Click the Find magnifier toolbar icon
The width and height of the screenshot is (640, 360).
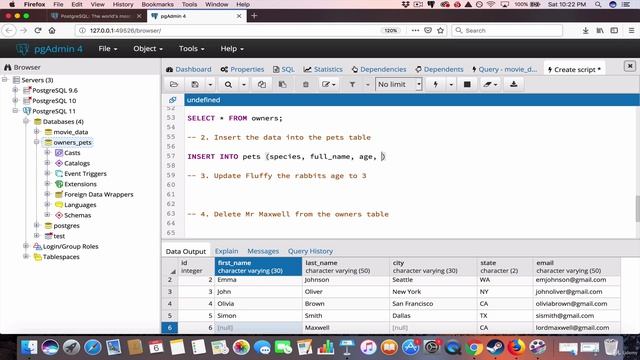pos(228,84)
